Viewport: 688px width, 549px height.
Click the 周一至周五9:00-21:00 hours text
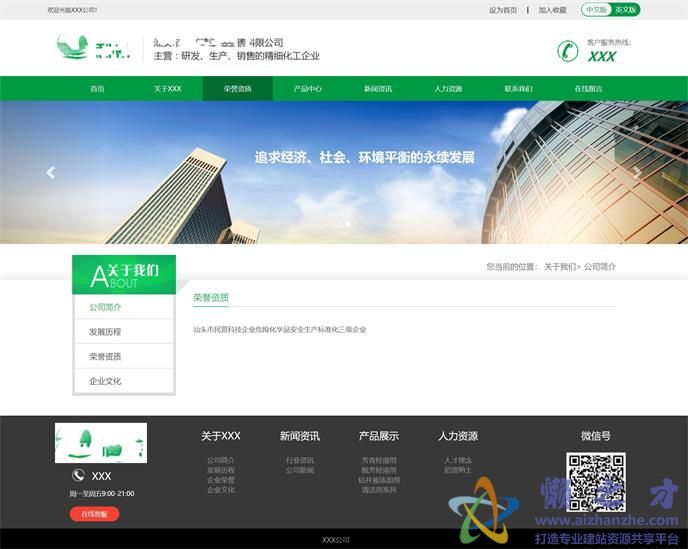click(x=101, y=494)
